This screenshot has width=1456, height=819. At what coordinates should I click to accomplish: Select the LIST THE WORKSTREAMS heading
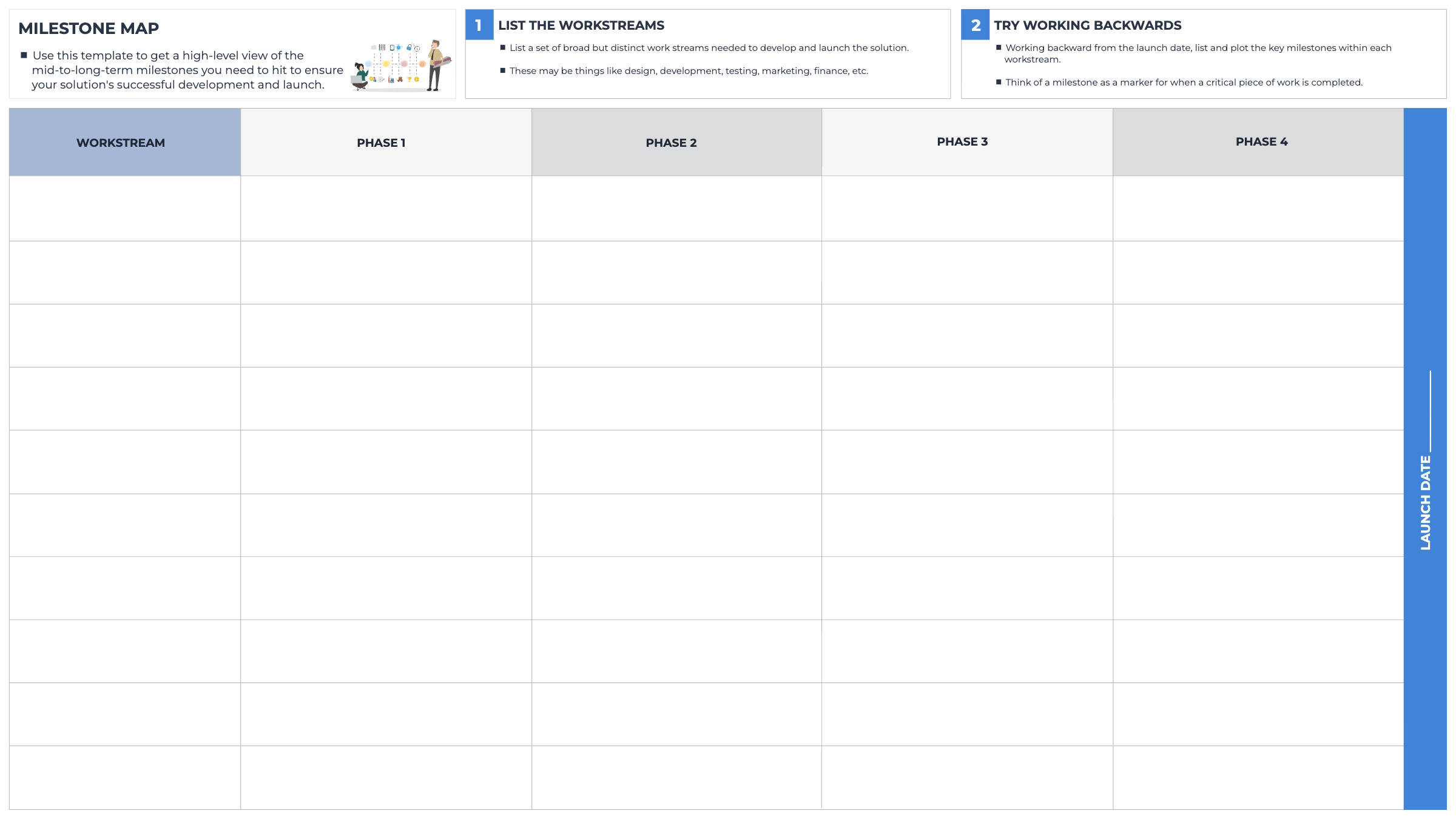(x=581, y=25)
